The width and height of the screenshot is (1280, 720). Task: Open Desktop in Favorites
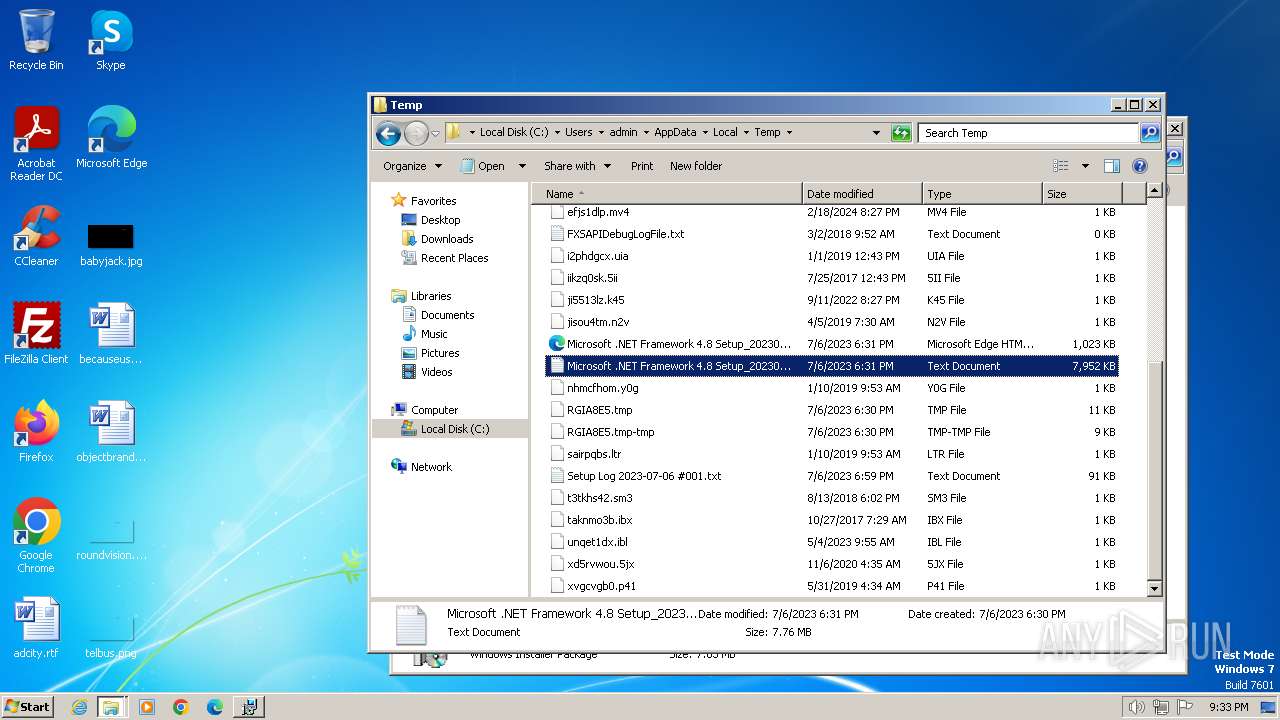click(x=440, y=220)
